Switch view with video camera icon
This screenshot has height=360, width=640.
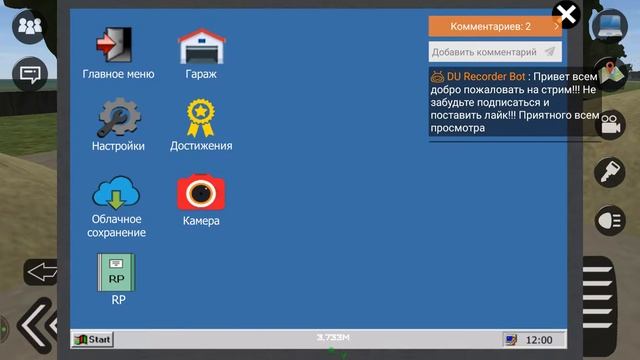click(610, 125)
